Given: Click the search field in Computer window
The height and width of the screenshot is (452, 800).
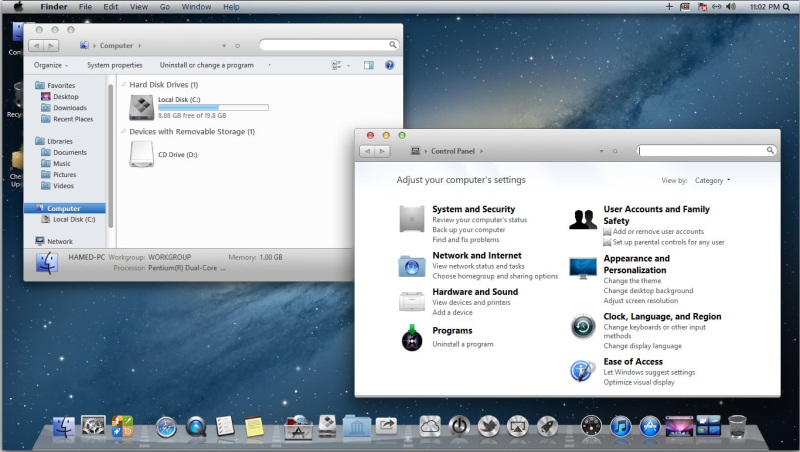Looking at the screenshot, I should pos(329,45).
